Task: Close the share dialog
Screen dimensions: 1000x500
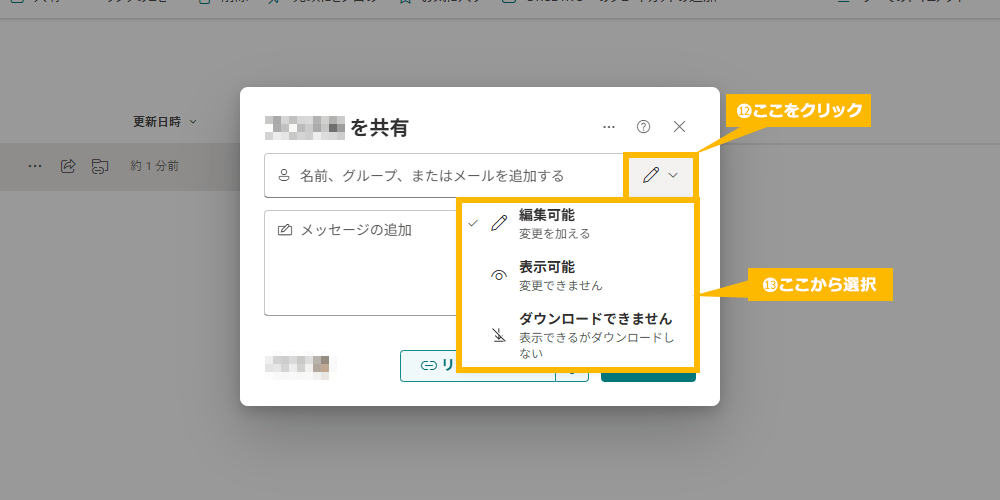Action: tap(679, 127)
